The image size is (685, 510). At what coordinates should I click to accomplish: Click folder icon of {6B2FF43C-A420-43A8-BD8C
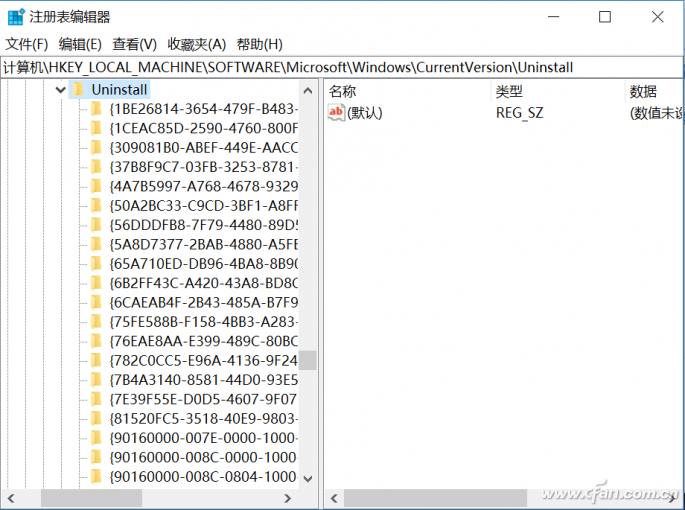97,282
